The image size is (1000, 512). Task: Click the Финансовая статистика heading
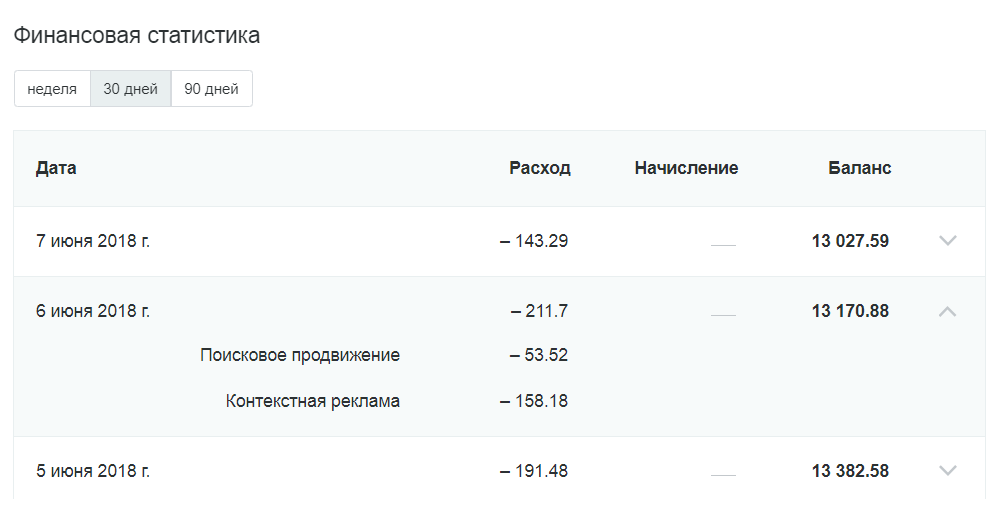point(136,35)
